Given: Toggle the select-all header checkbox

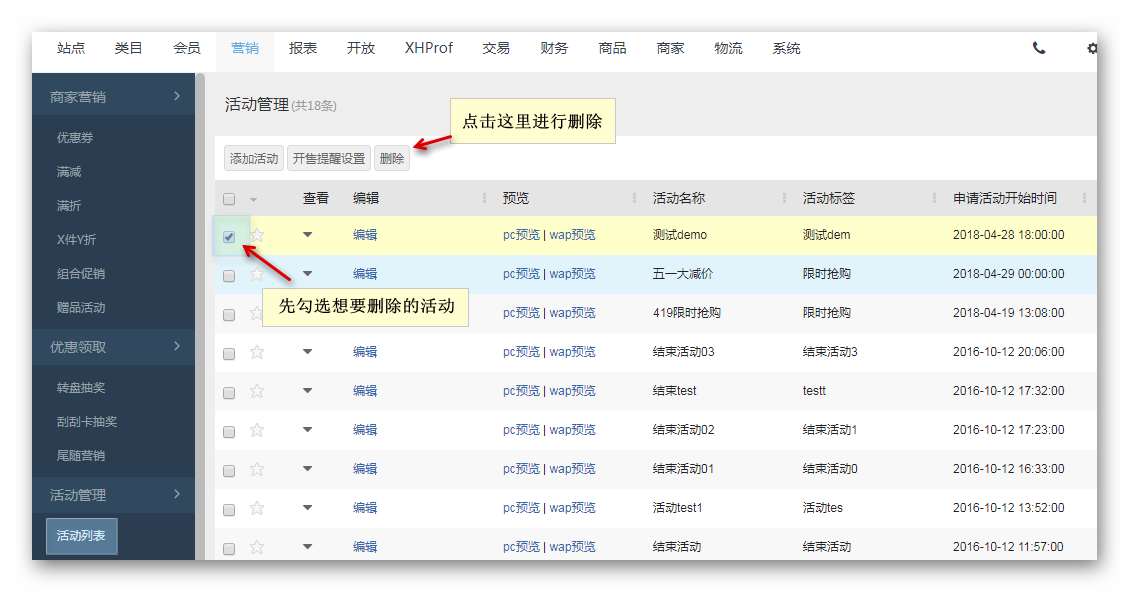Looking at the screenshot, I should 229,199.
